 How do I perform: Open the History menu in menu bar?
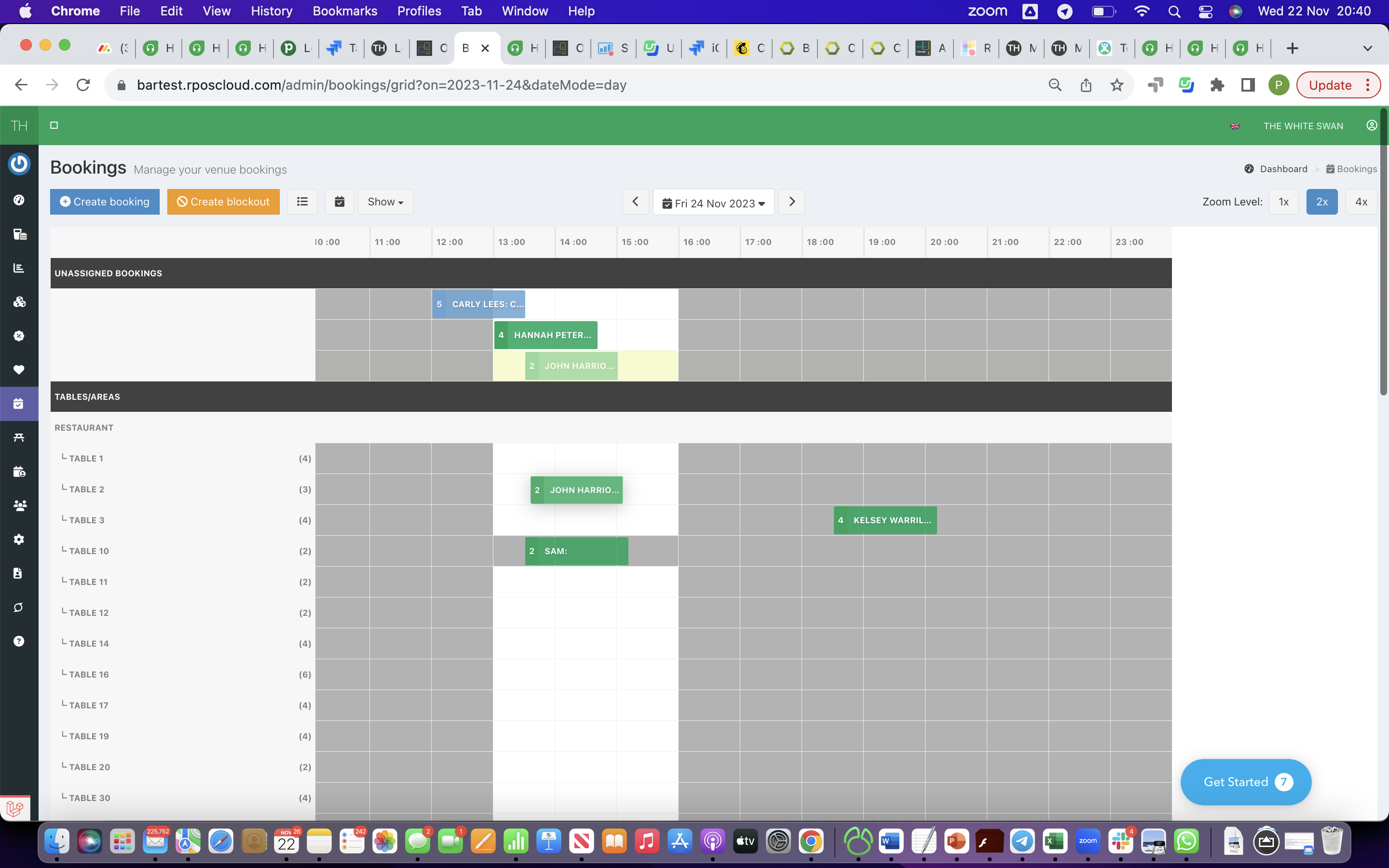point(271,11)
